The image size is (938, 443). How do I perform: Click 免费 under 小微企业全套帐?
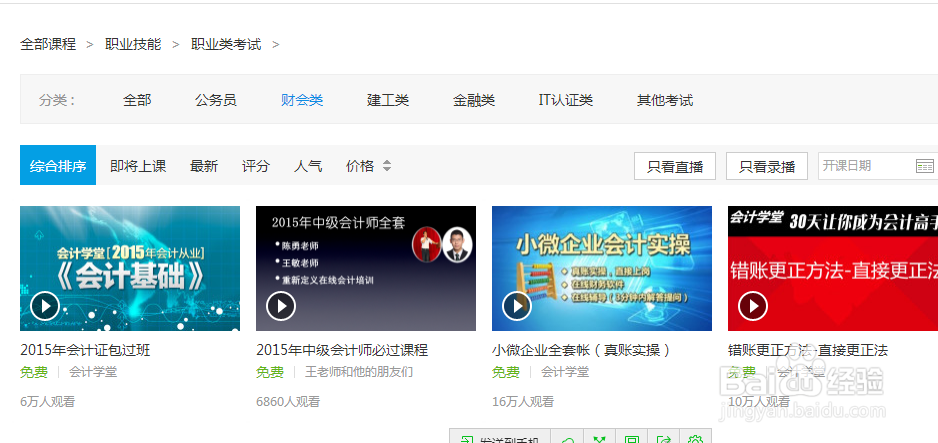pyautogui.click(x=505, y=372)
